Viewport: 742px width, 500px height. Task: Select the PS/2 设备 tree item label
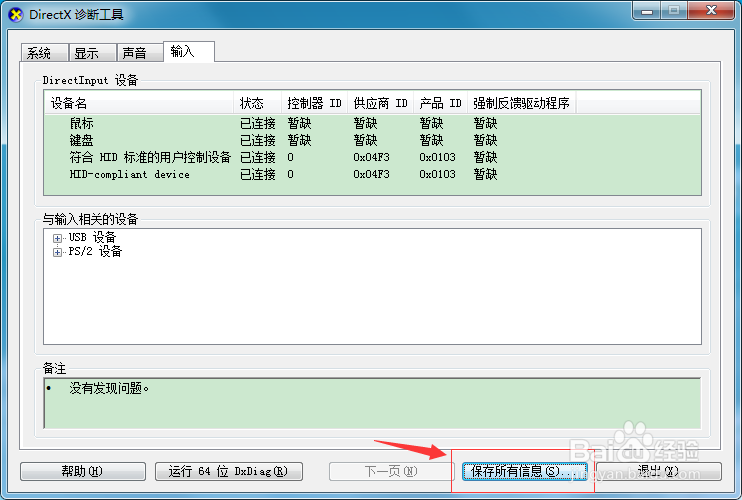[95, 251]
